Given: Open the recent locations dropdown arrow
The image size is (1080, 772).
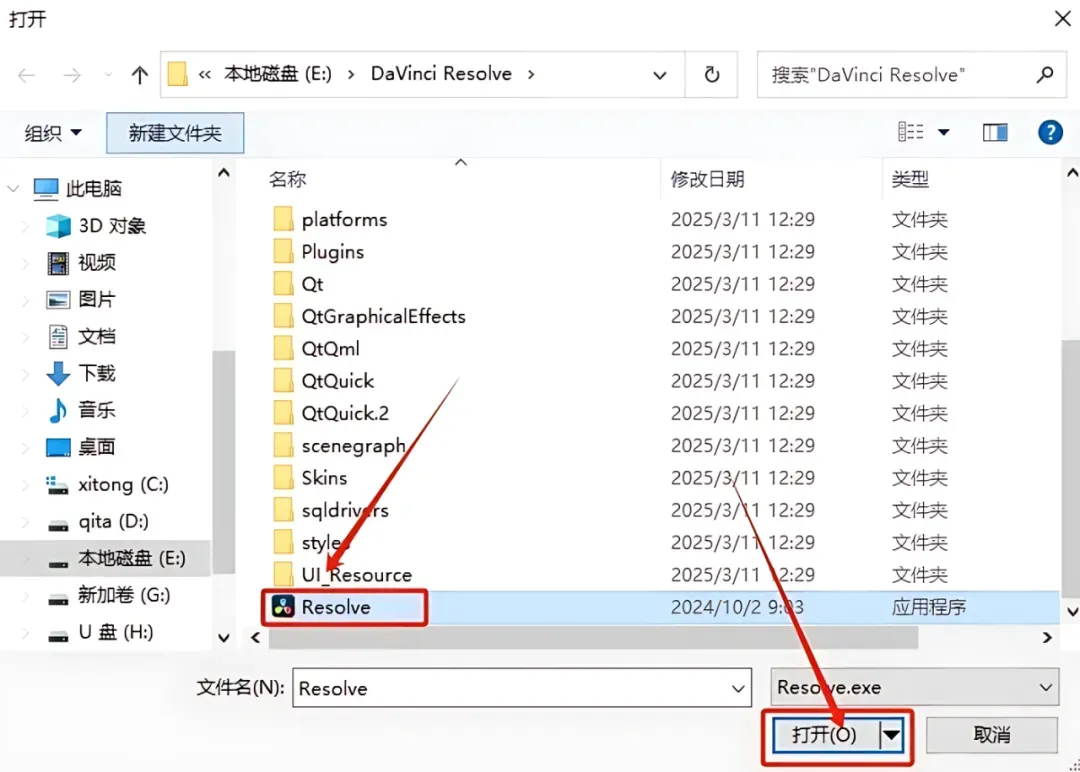Looking at the screenshot, I should pyautogui.click(x=108, y=74).
